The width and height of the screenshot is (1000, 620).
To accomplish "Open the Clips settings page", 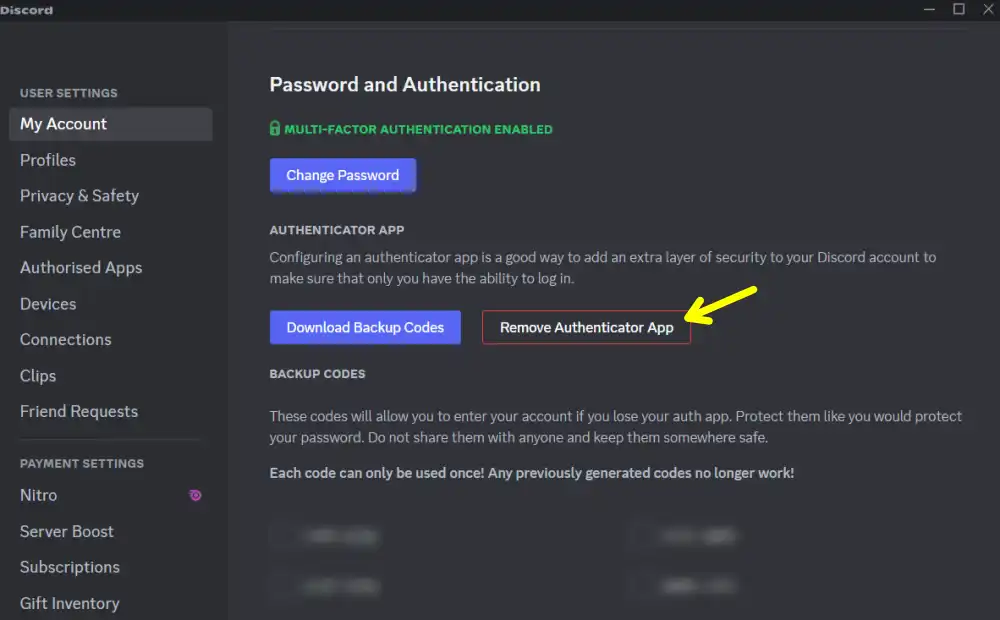I will pyautogui.click(x=38, y=376).
